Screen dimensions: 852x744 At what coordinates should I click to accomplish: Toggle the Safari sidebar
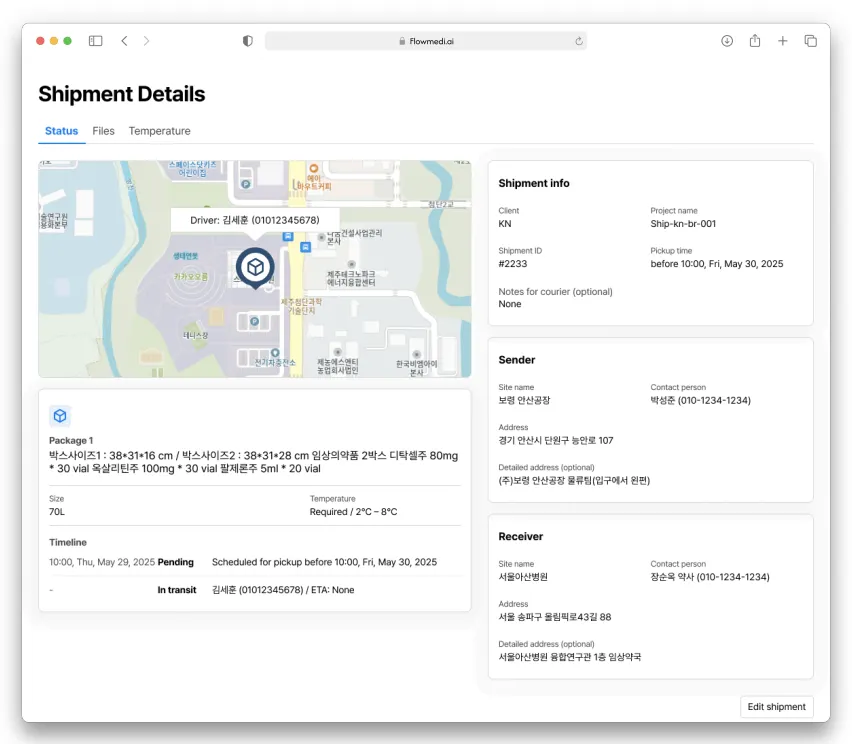click(x=95, y=41)
